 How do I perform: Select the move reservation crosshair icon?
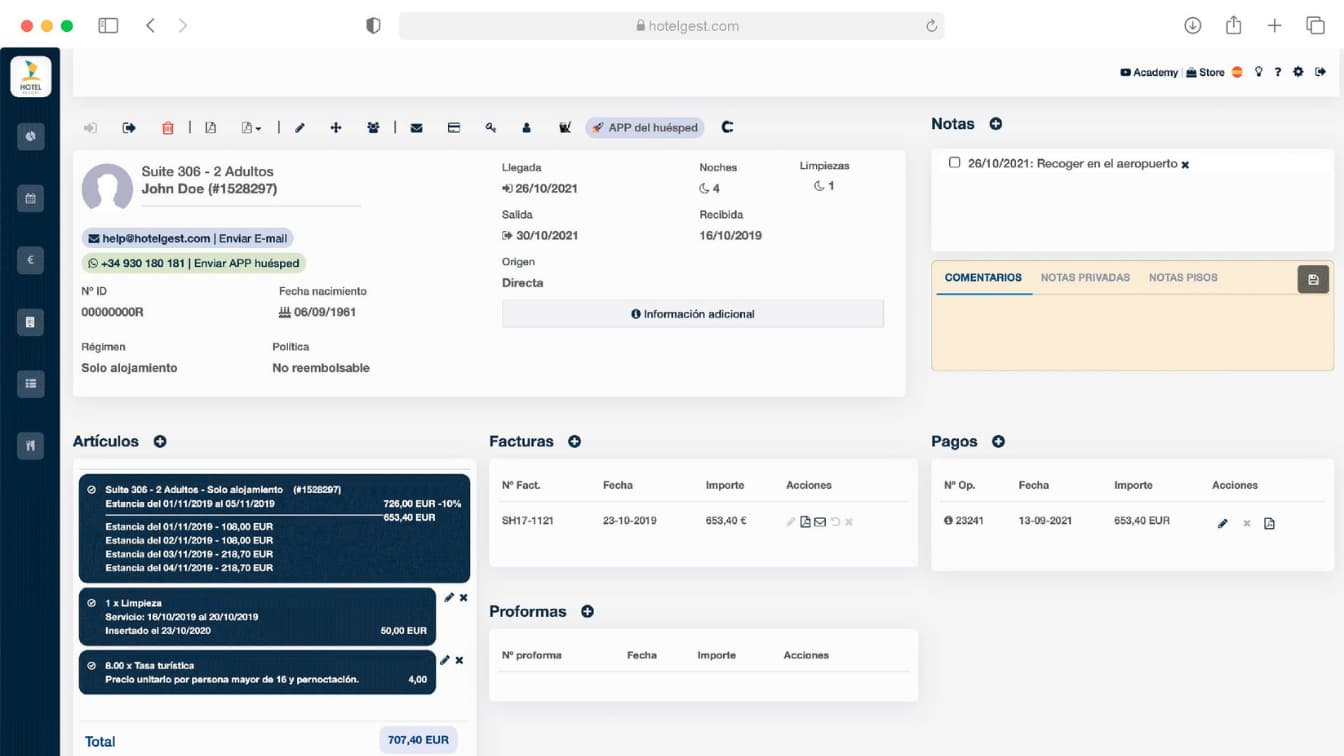pos(336,127)
